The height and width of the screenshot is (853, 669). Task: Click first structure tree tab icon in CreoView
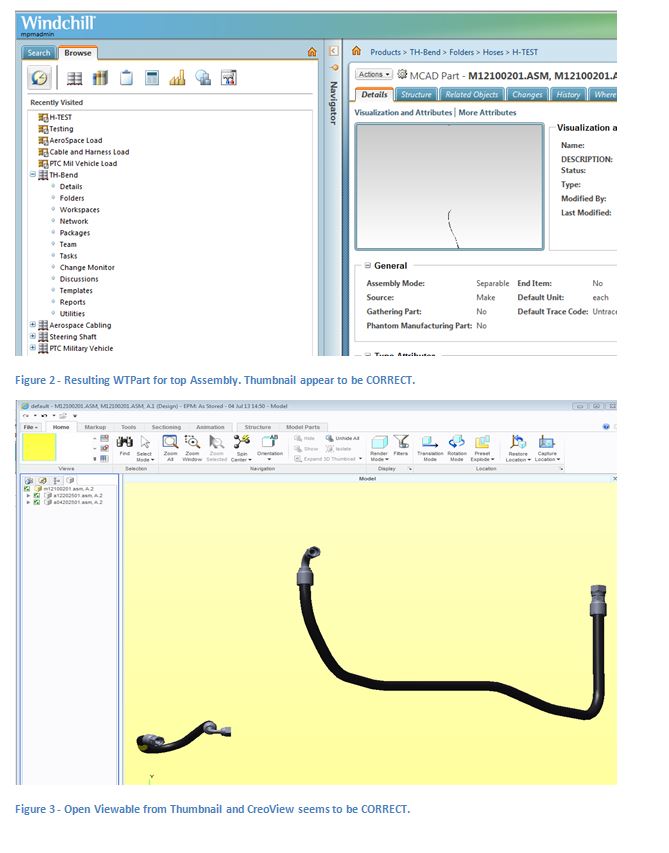[29, 481]
